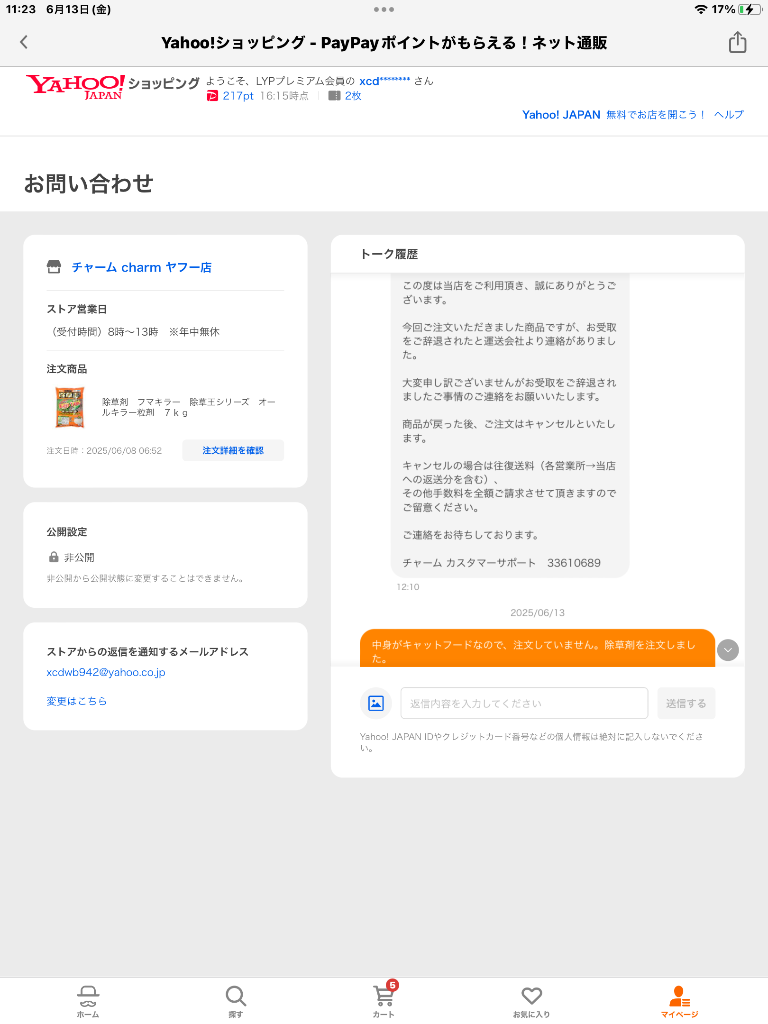768x1024 pixels.
Task: Open the 2枚 coupons link
Action: 353,96
